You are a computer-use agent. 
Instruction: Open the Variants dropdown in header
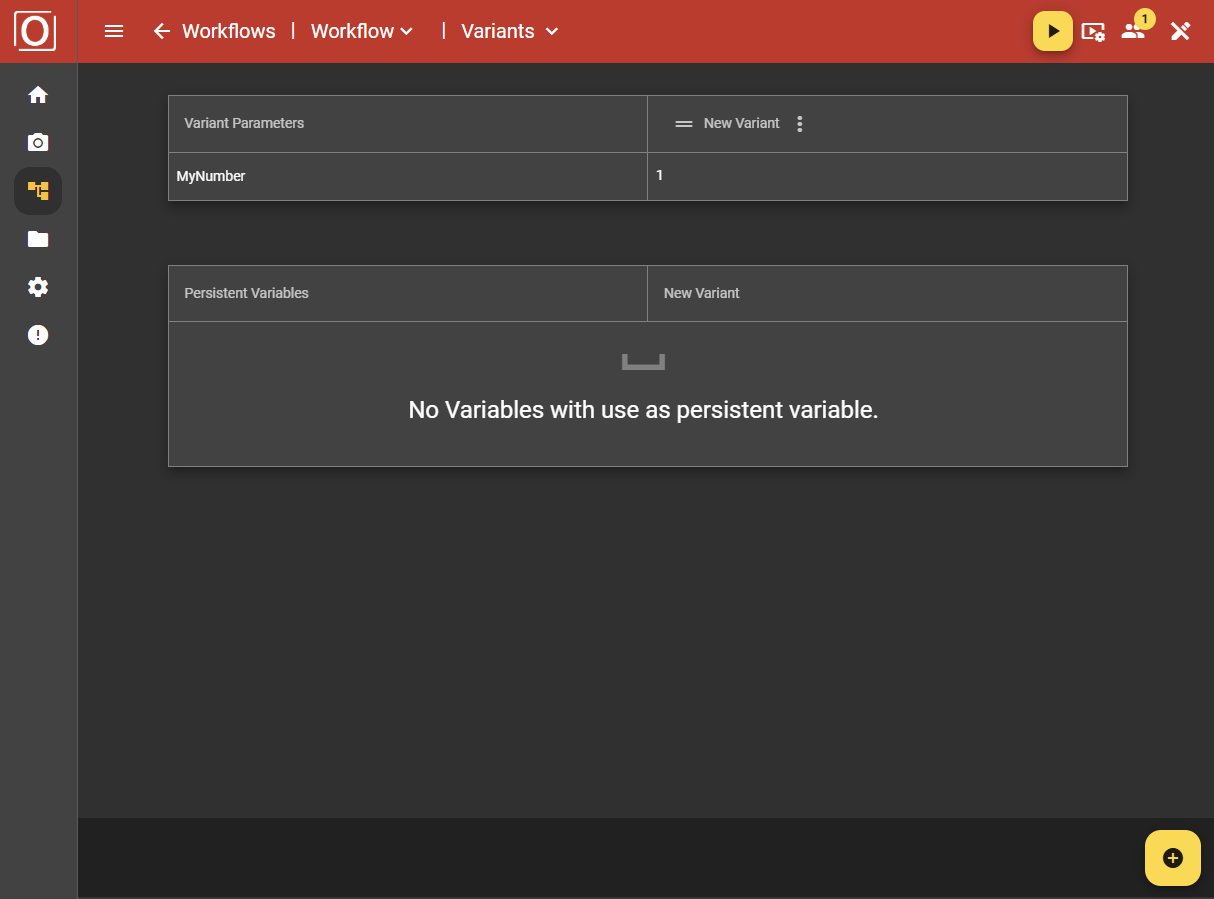pyautogui.click(x=508, y=31)
